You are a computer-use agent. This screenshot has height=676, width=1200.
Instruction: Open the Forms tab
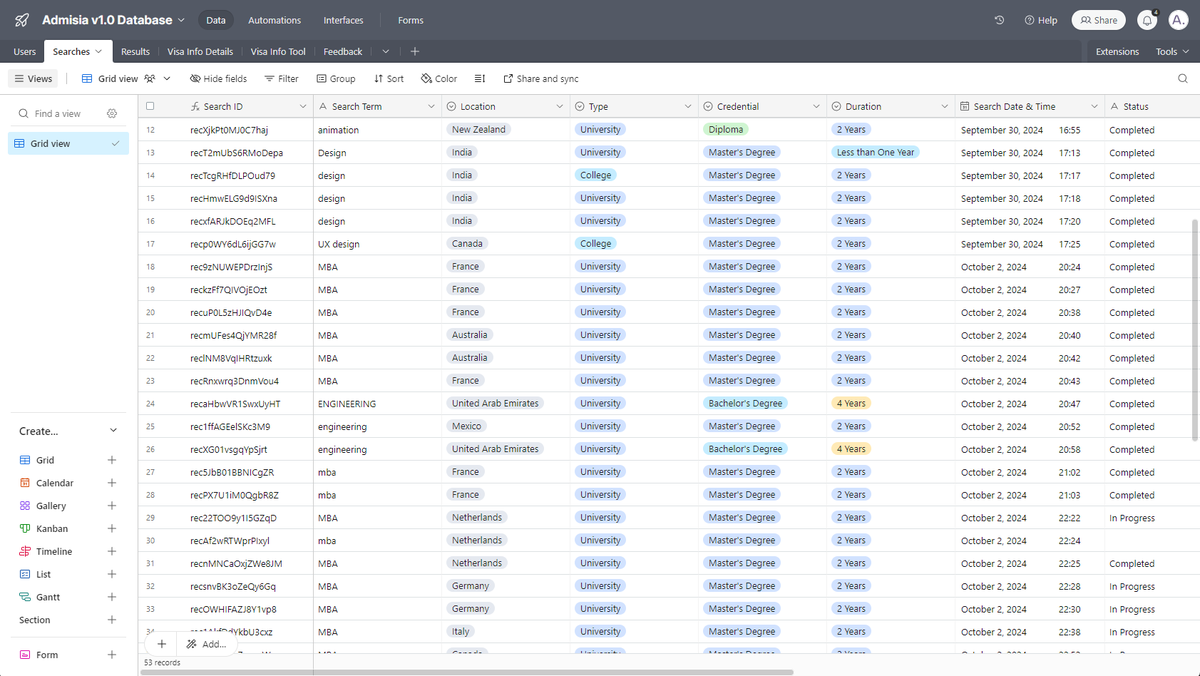click(x=410, y=20)
